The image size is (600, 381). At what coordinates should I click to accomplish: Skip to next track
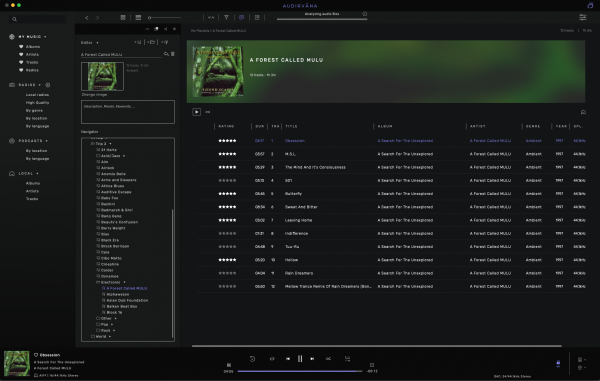312,359
